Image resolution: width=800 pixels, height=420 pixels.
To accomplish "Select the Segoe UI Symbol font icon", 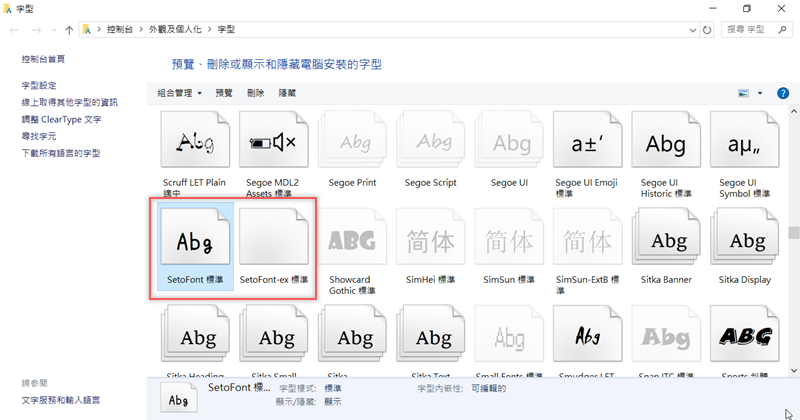I will 745,140.
